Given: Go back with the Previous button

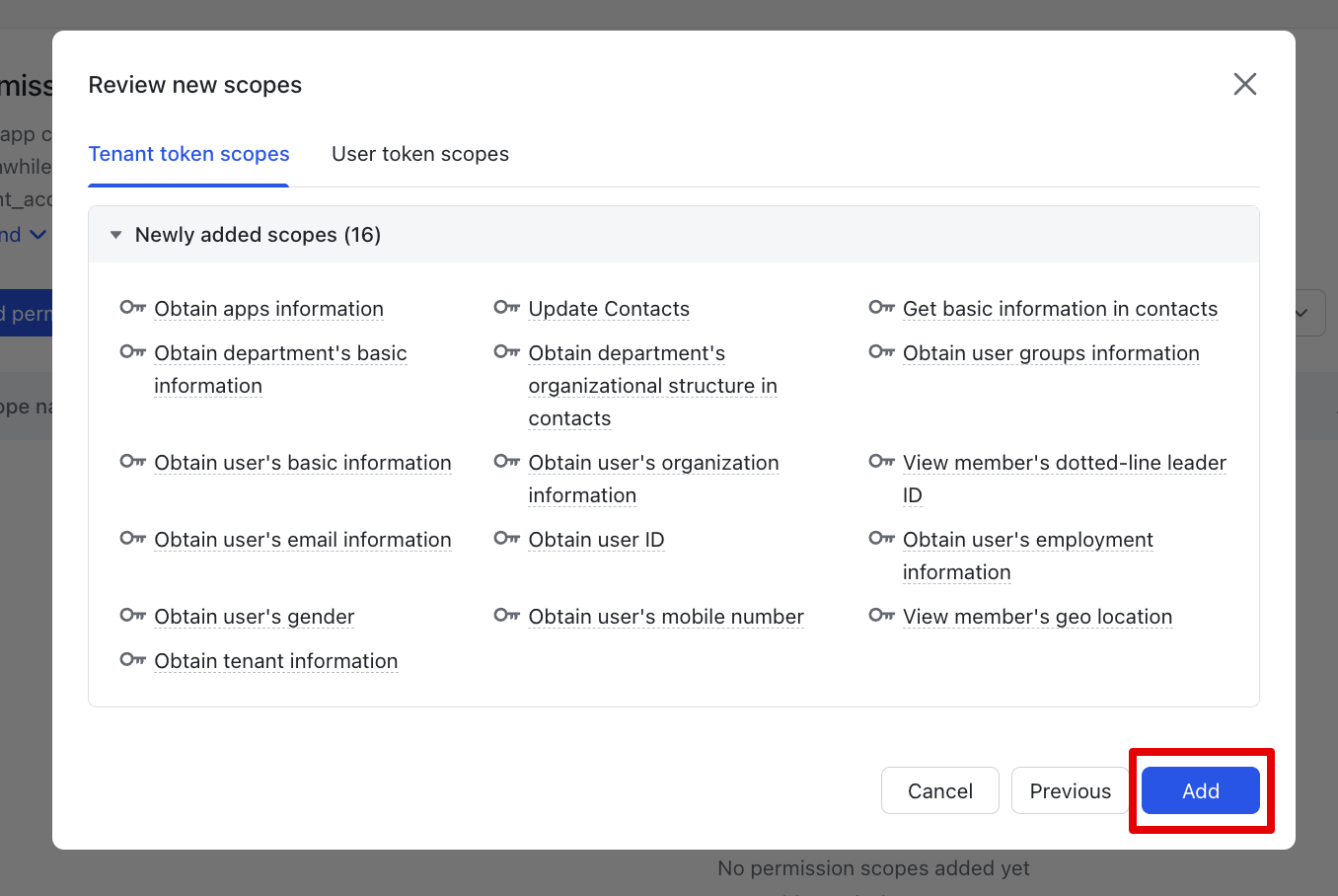Looking at the screenshot, I should pos(1070,790).
